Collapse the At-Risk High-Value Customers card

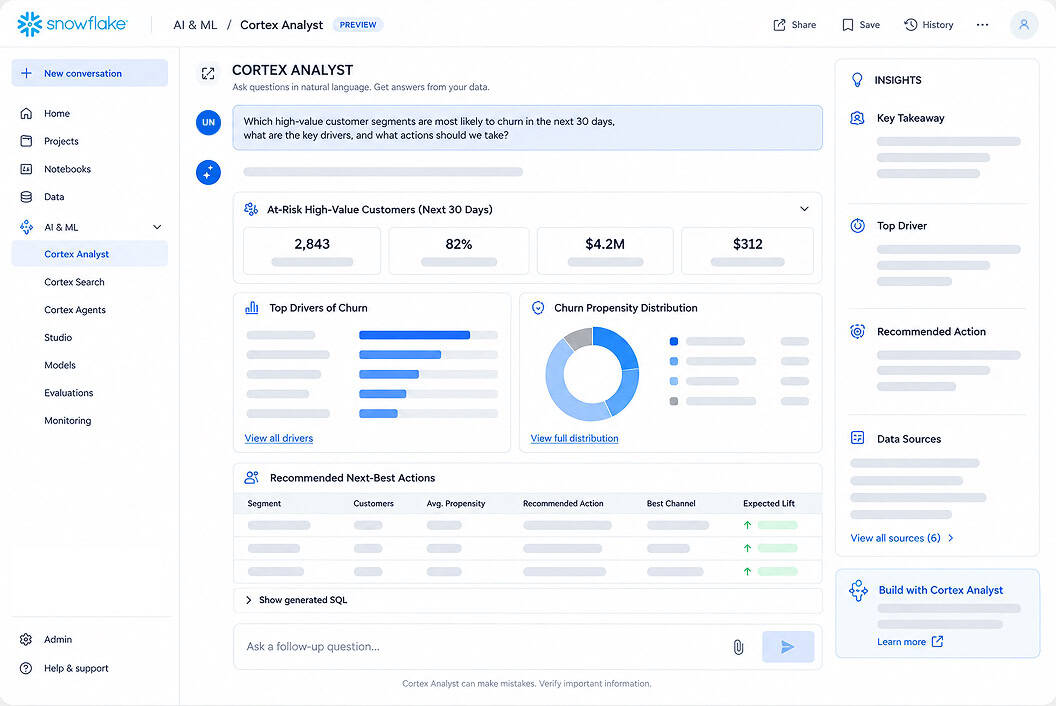click(x=804, y=209)
